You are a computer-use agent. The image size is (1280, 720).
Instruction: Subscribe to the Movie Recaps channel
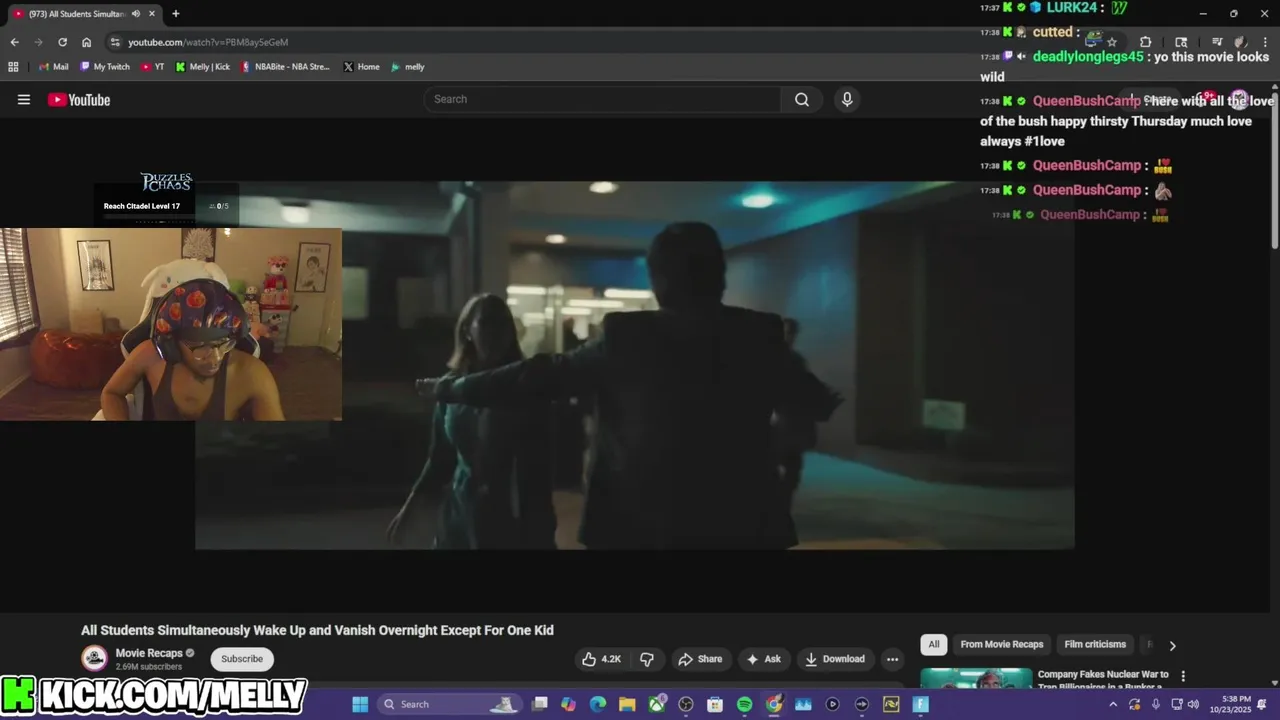[x=242, y=659]
